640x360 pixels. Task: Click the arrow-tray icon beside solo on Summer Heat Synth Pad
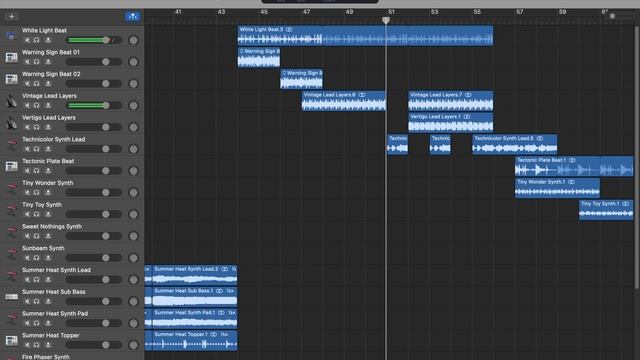pyautogui.click(x=48, y=323)
